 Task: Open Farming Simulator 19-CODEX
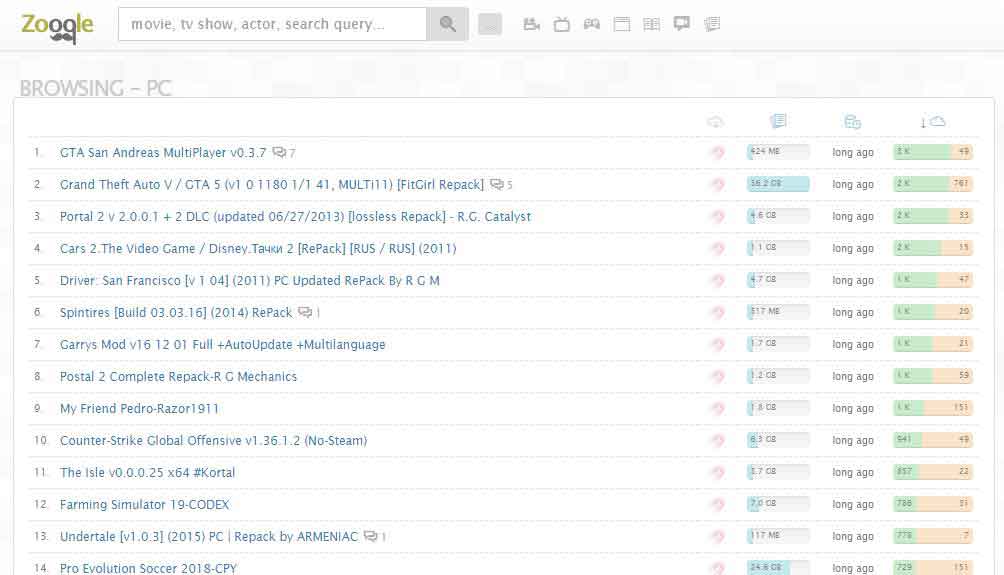coord(144,505)
